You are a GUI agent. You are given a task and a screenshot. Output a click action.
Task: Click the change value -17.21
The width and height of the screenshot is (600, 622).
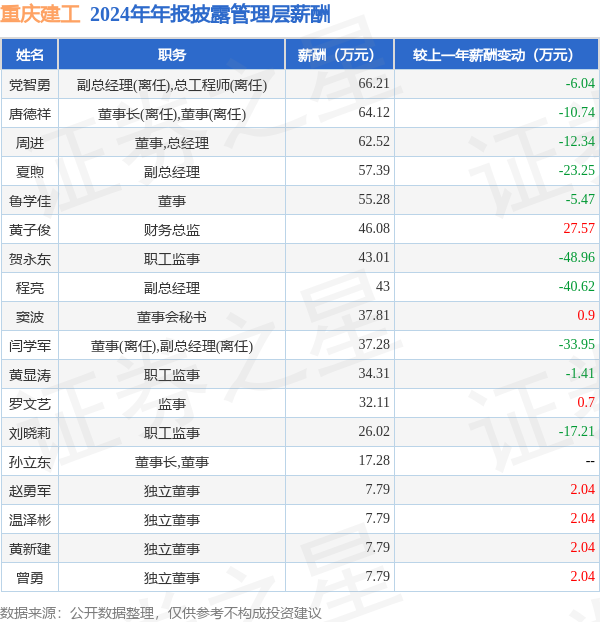[x=577, y=431]
